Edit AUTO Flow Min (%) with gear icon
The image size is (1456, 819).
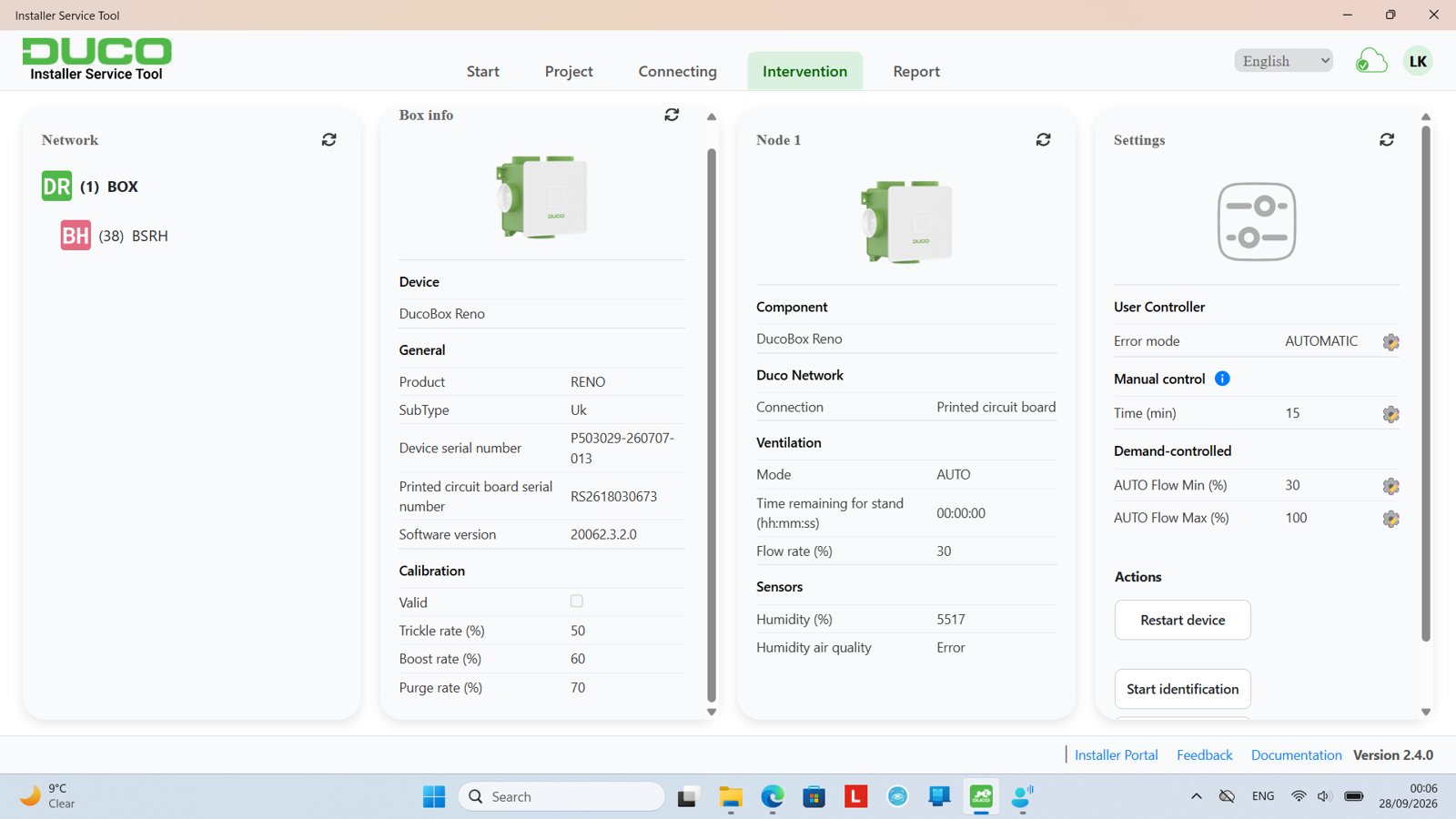click(1390, 486)
